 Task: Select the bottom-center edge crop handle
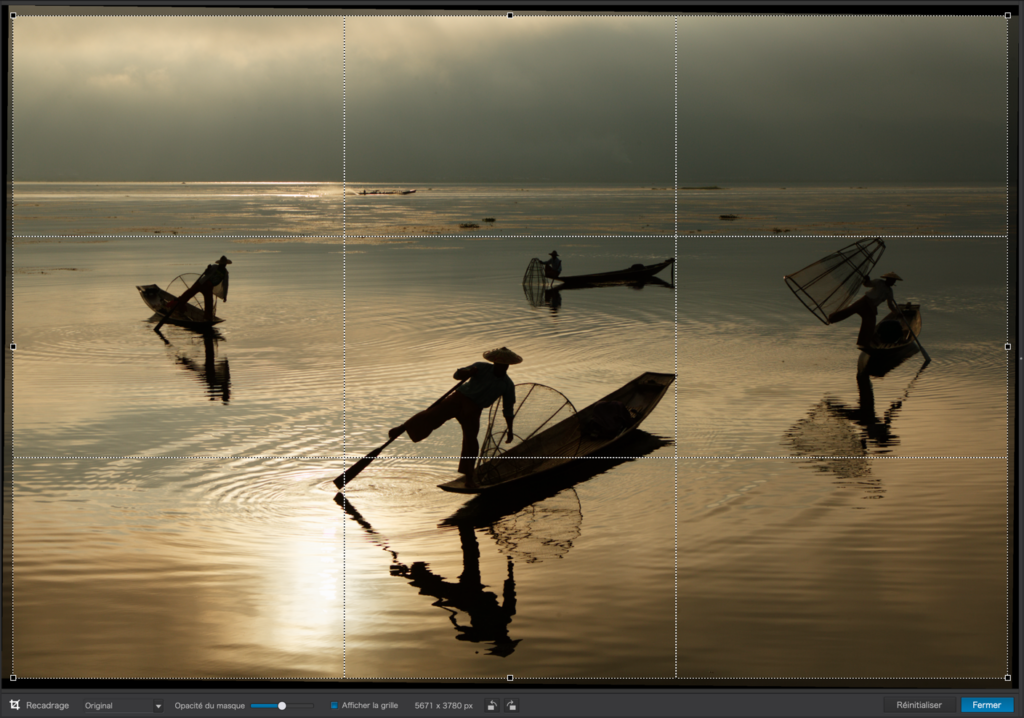pos(510,678)
